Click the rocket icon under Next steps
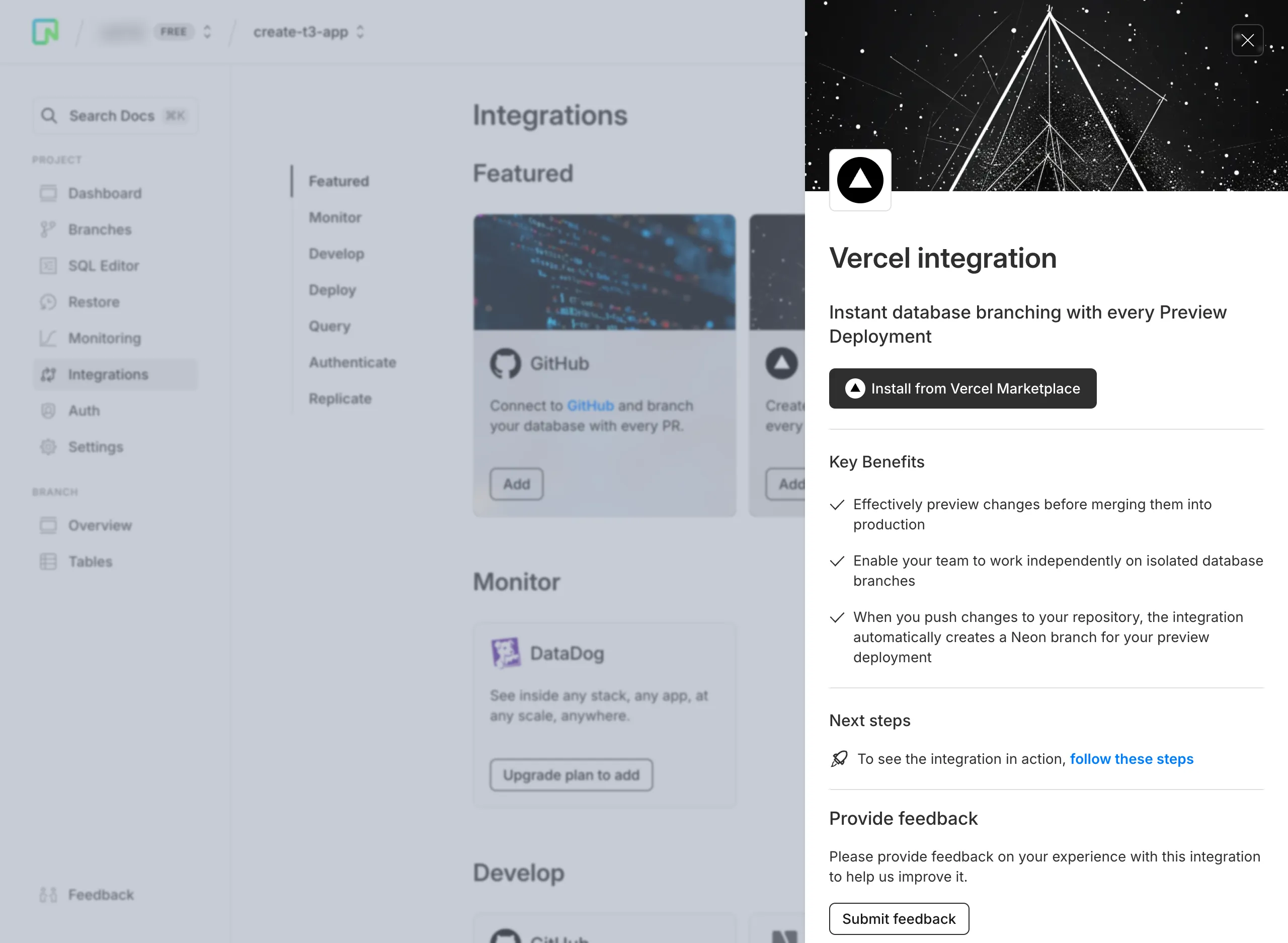This screenshot has width=1288, height=943. 838,759
